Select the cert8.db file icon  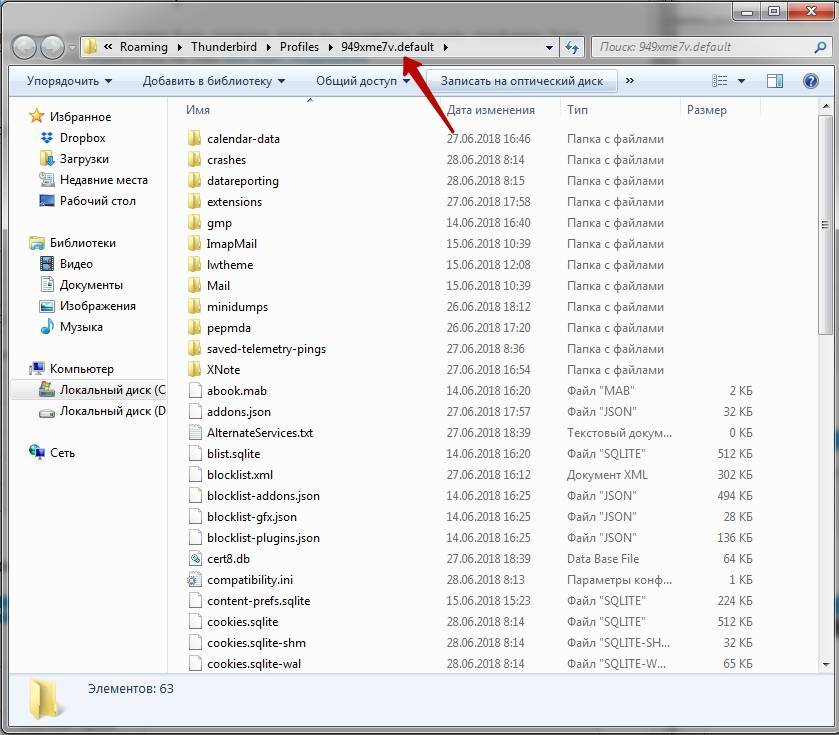tap(195, 559)
